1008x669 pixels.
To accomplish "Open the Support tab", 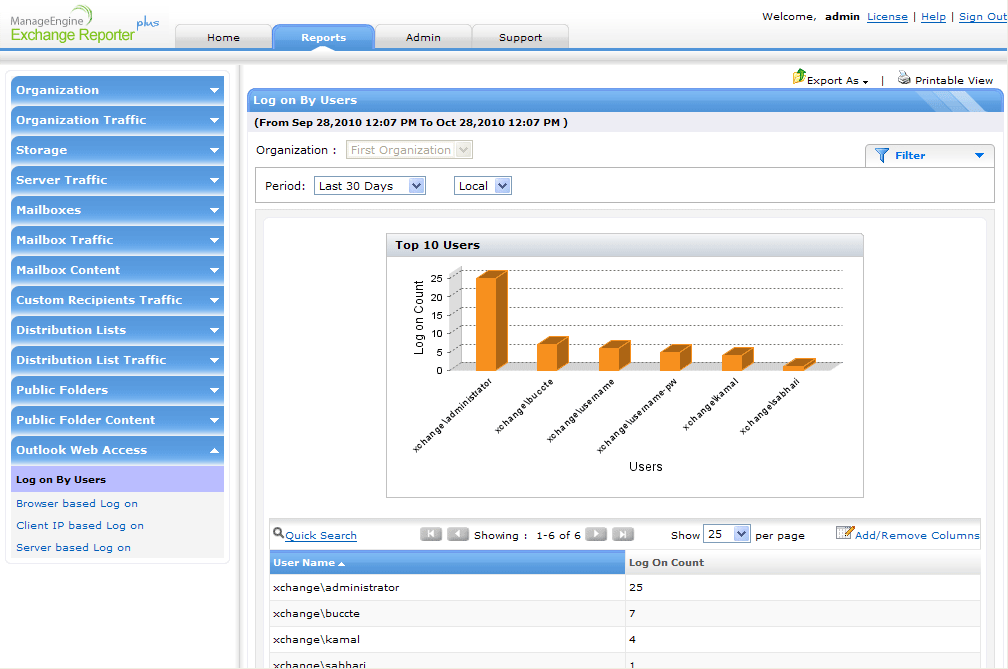I will pyautogui.click(x=520, y=37).
